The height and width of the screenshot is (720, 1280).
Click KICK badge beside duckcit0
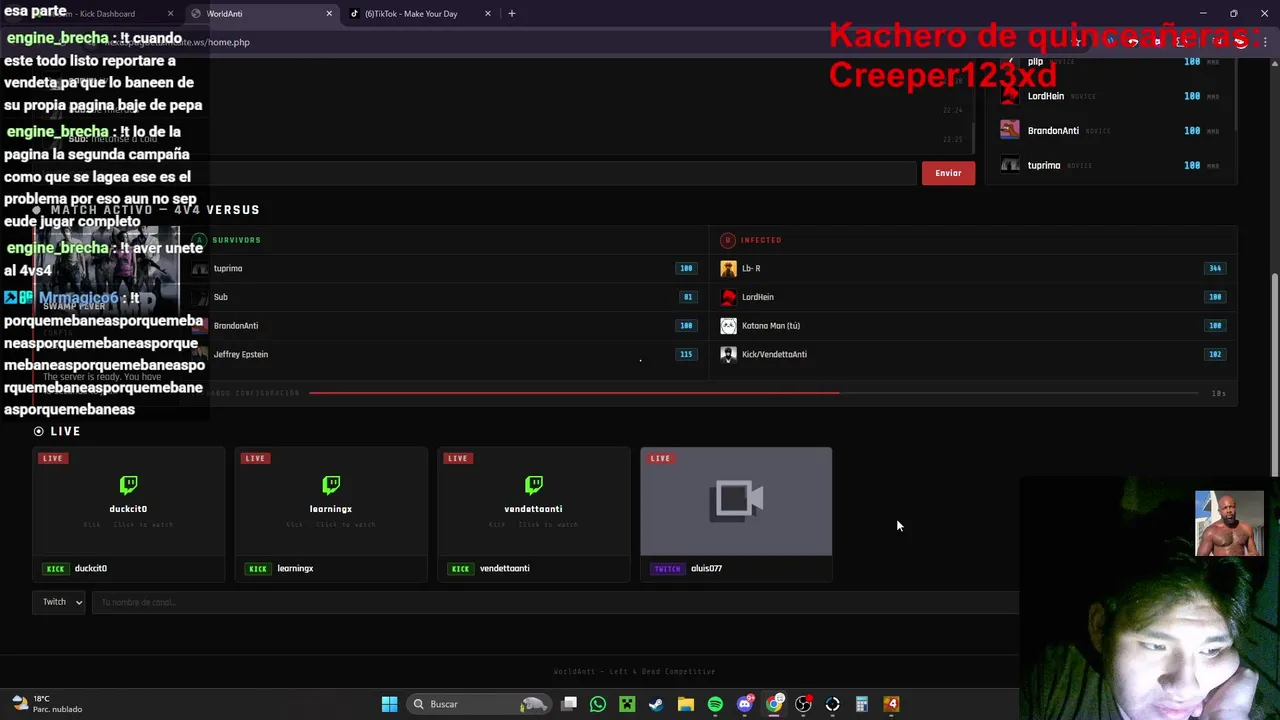55,568
